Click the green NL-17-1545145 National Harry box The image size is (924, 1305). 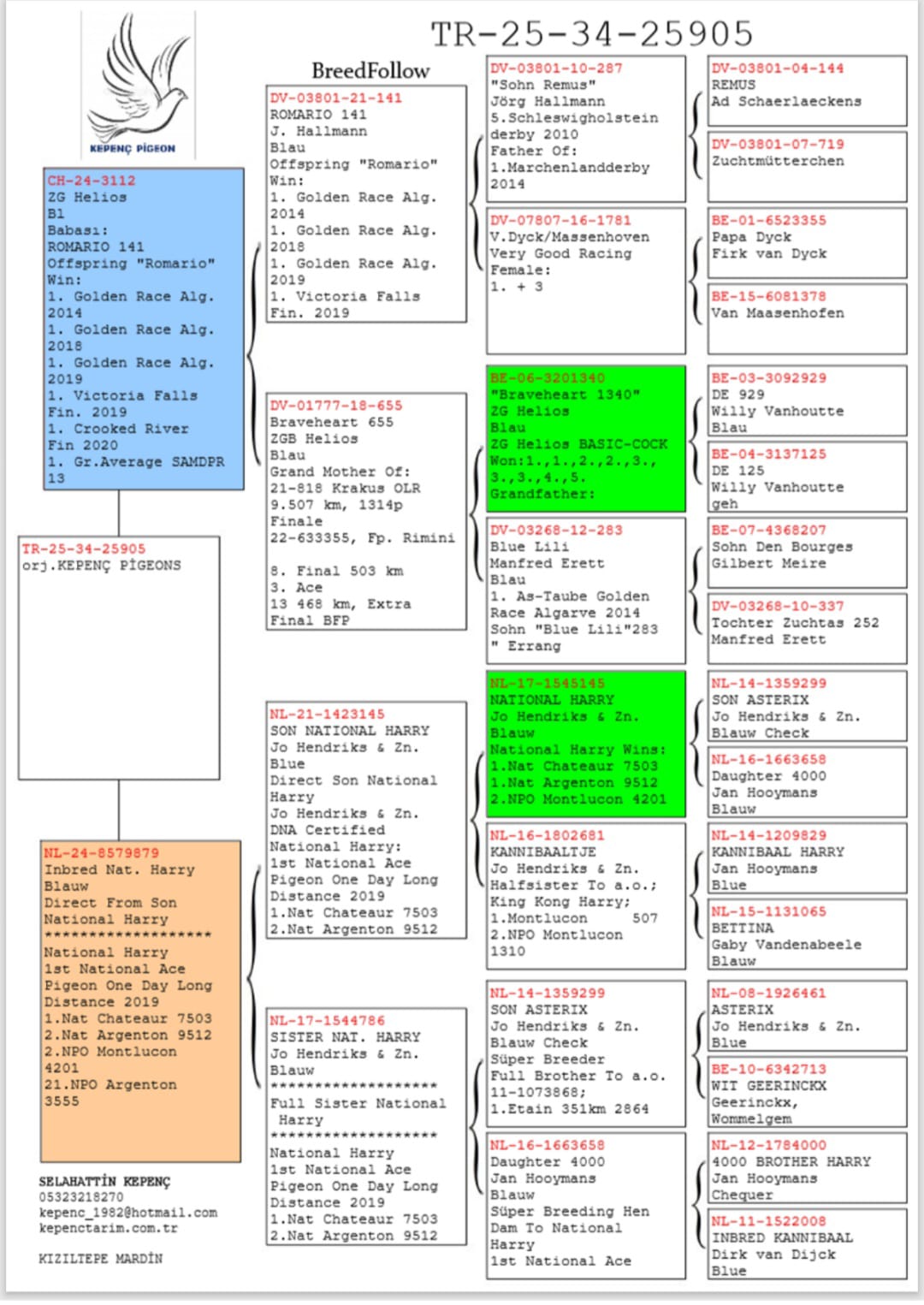[586, 743]
